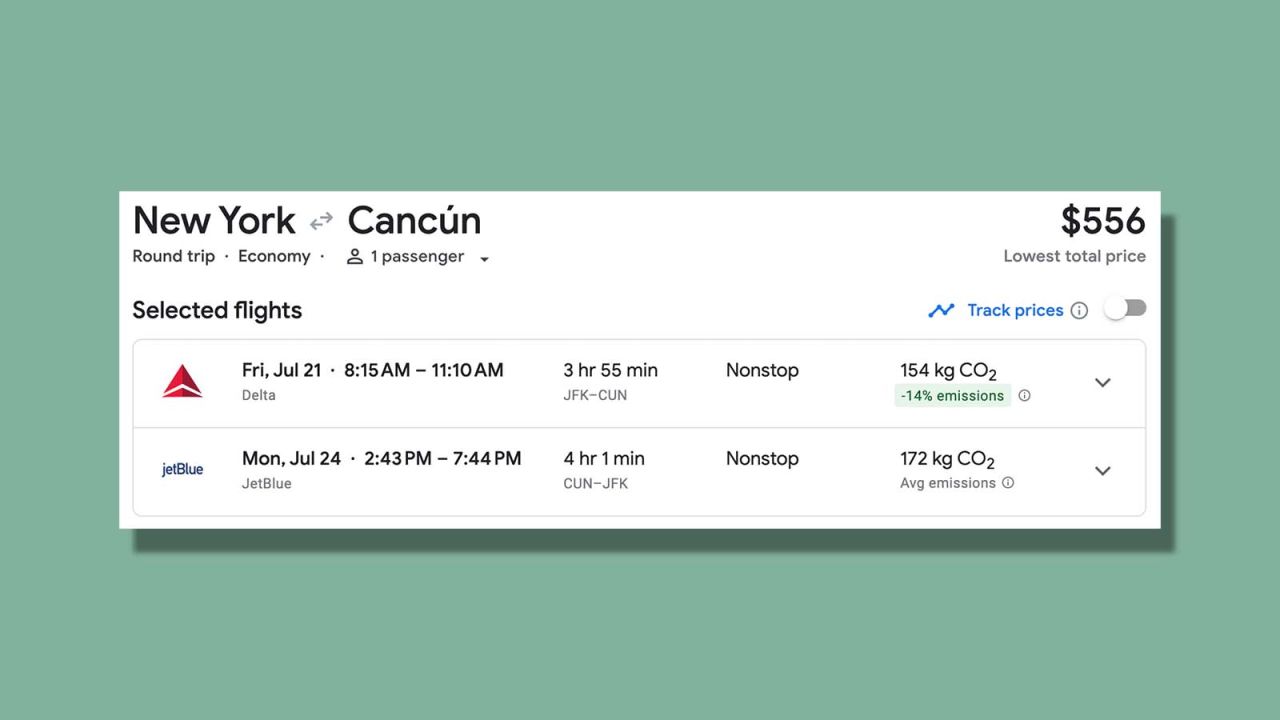Click the round-trip swap arrows icon
Screen dimensions: 1280x720
click(321, 221)
